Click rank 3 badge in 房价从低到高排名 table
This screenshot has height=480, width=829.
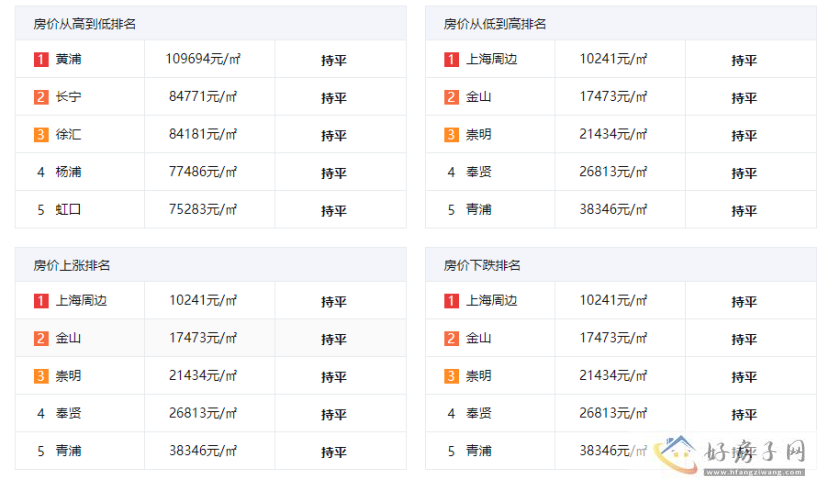tap(451, 134)
